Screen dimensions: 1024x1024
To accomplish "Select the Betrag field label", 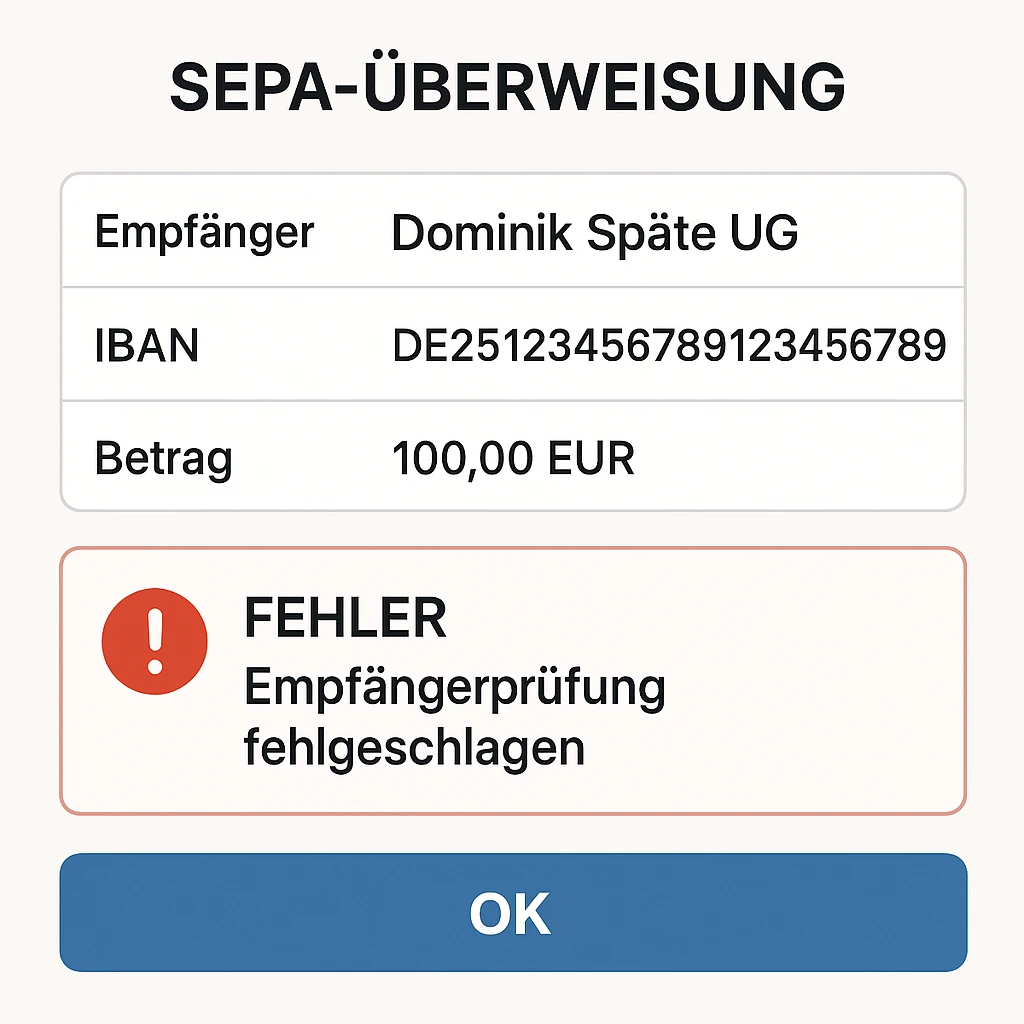I will click(164, 459).
